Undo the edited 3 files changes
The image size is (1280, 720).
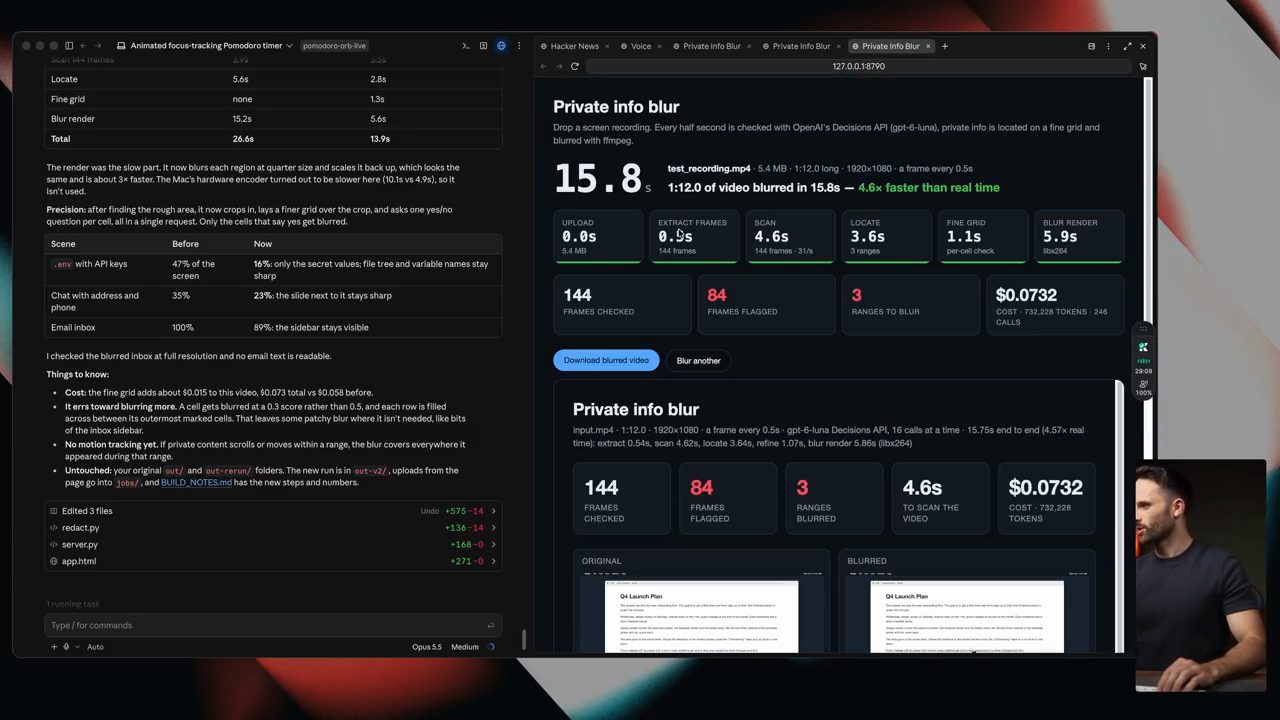(429, 511)
